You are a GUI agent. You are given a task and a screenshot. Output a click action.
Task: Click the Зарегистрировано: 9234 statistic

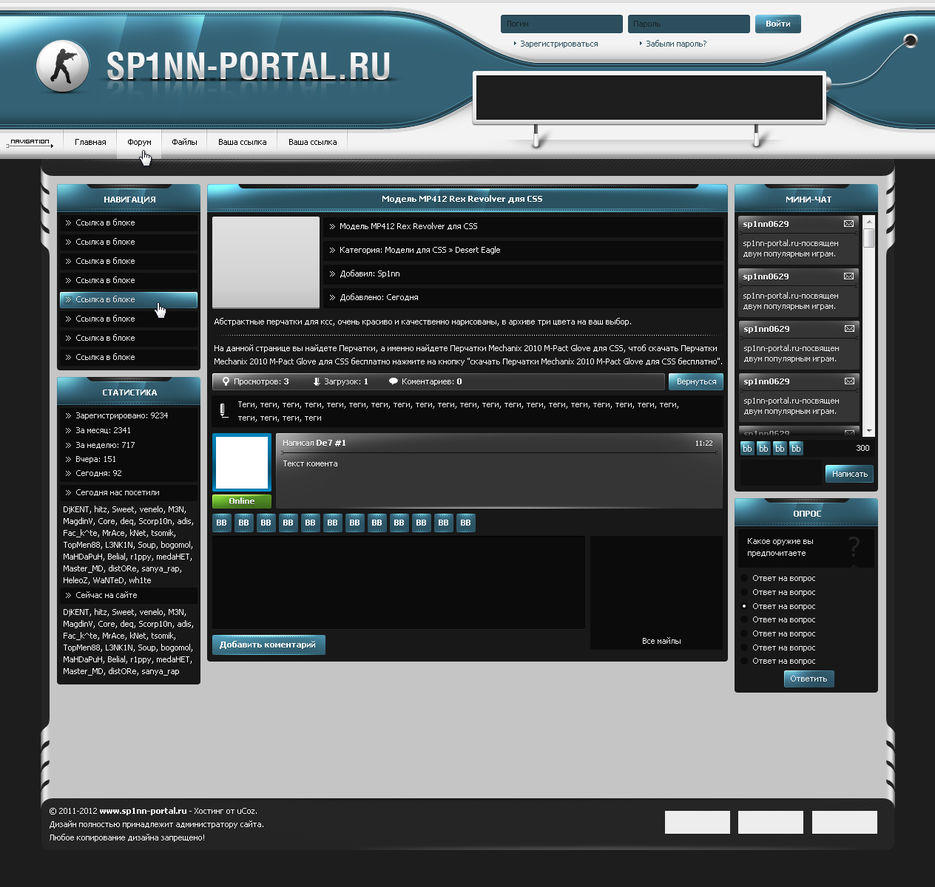click(122, 415)
